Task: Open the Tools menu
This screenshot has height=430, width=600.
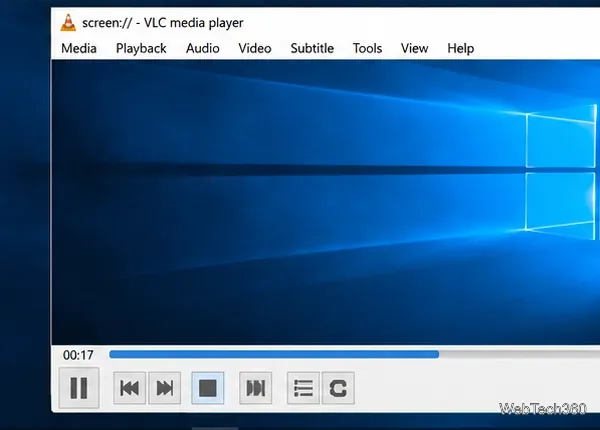Action: pos(367,48)
